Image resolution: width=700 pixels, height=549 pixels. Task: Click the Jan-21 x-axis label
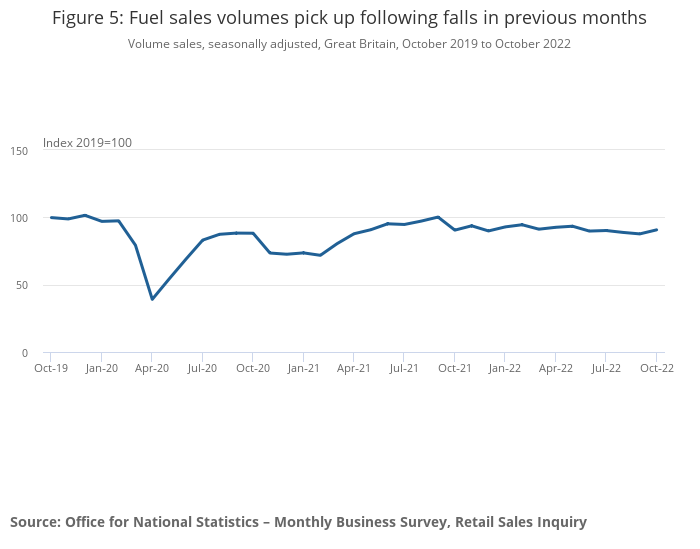click(x=303, y=368)
